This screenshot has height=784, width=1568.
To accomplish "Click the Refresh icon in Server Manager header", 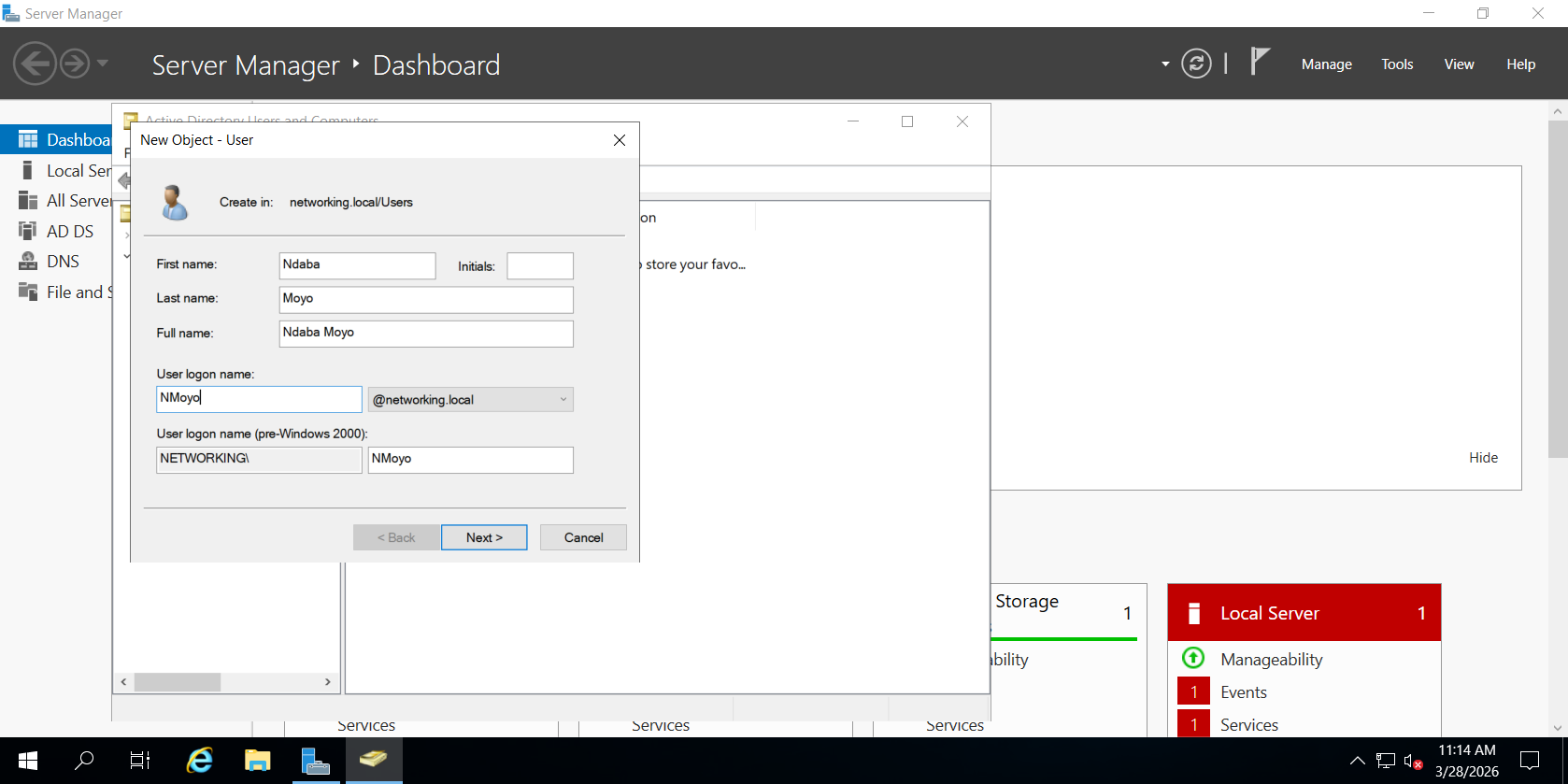I will click(x=1196, y=64).
